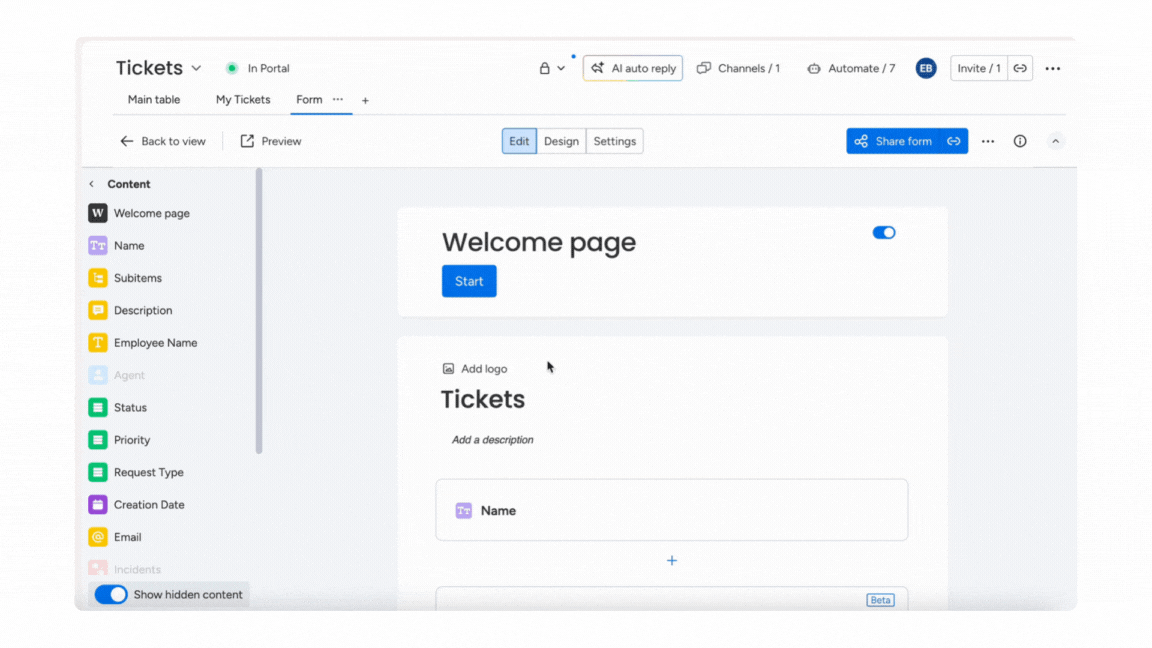
Task: Switch to the My Tickets tab
Action: point(243,99)
